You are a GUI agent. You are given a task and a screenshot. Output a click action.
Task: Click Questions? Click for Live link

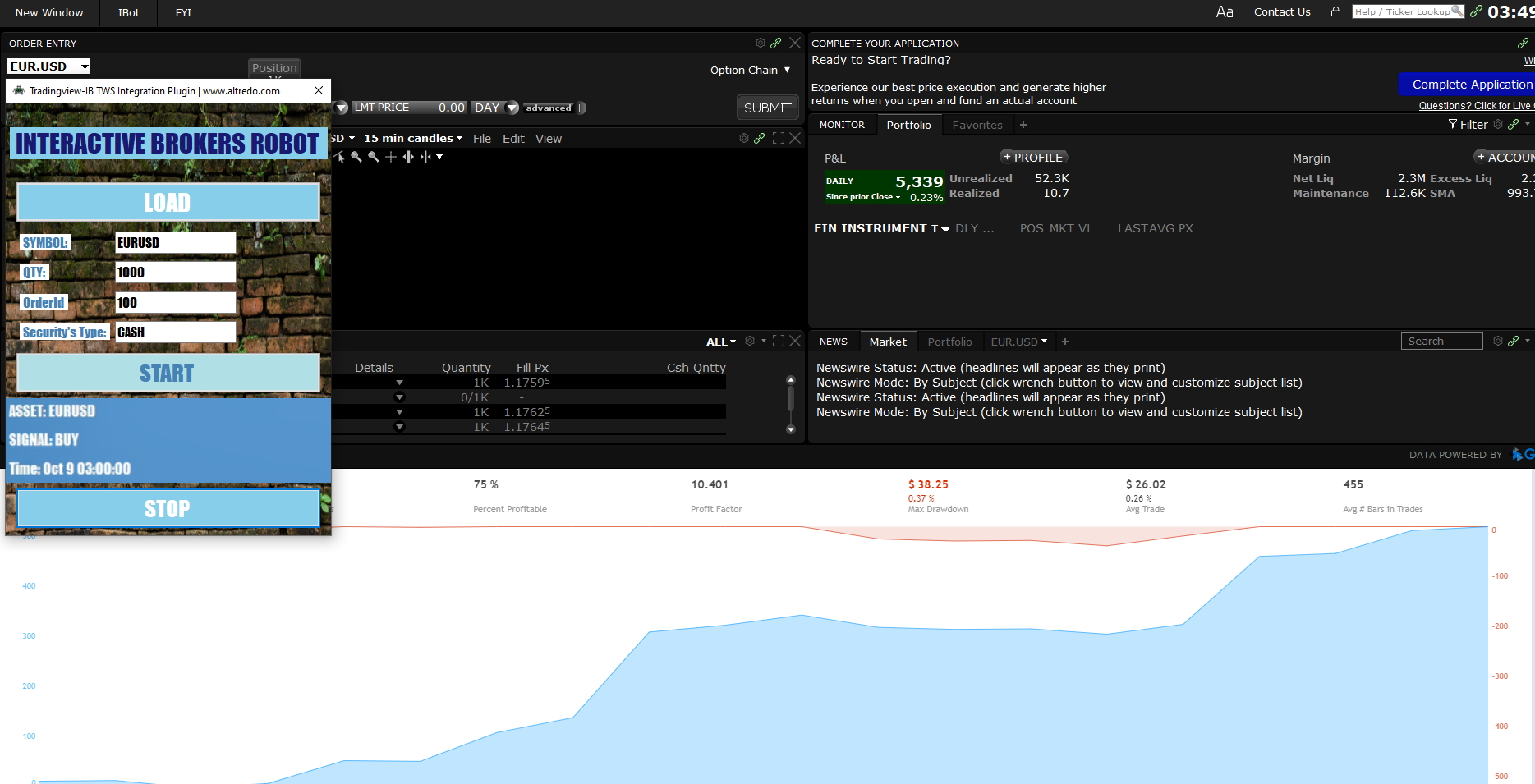tap(1476, 106)
